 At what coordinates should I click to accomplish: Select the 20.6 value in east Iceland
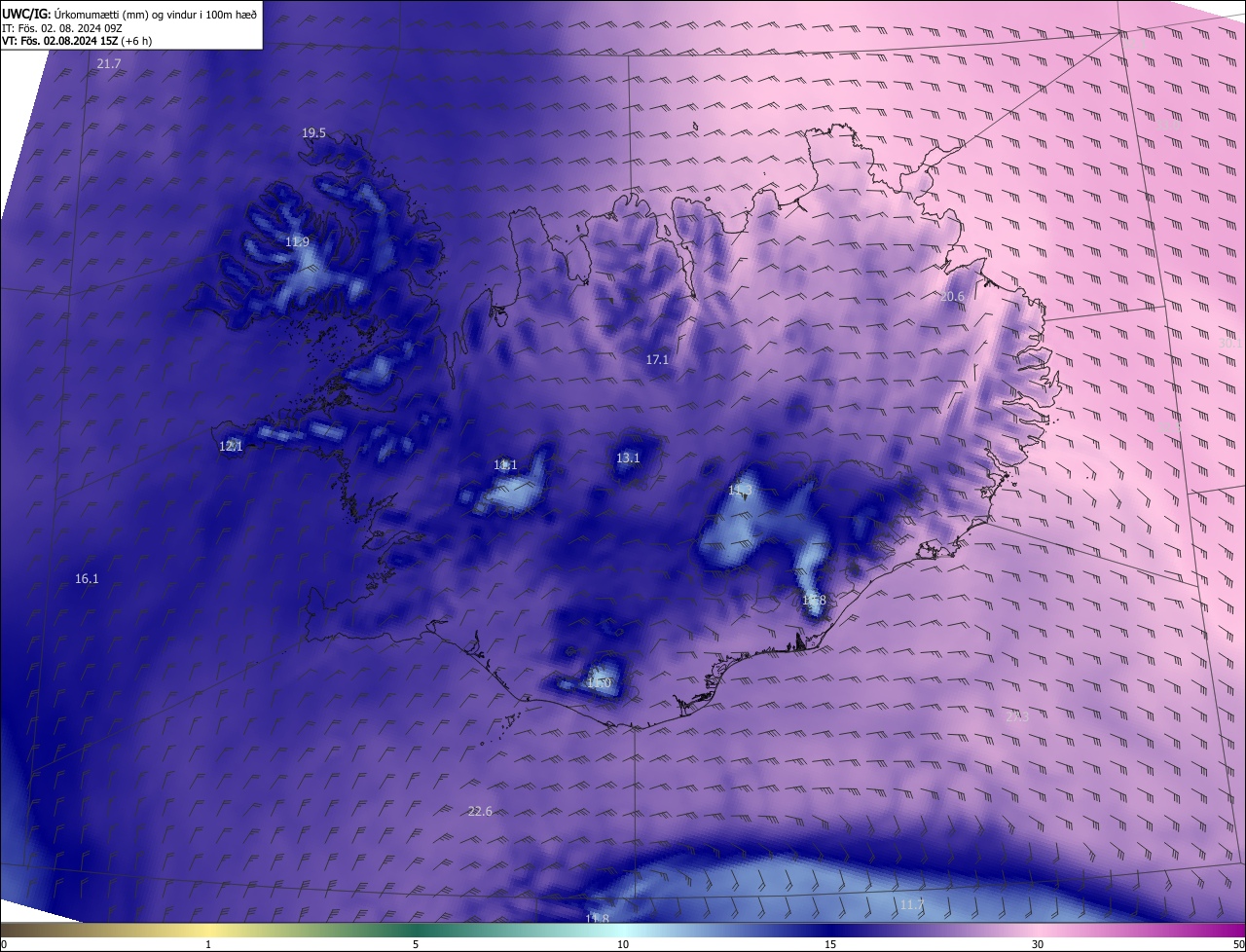pyautogui.click(x=952, y=296)
